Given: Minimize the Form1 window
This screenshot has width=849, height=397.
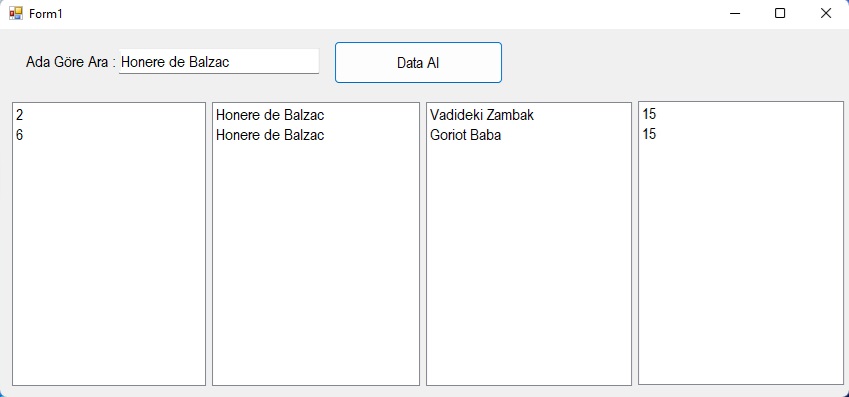Looking at the screenshot, I should 735,14.
